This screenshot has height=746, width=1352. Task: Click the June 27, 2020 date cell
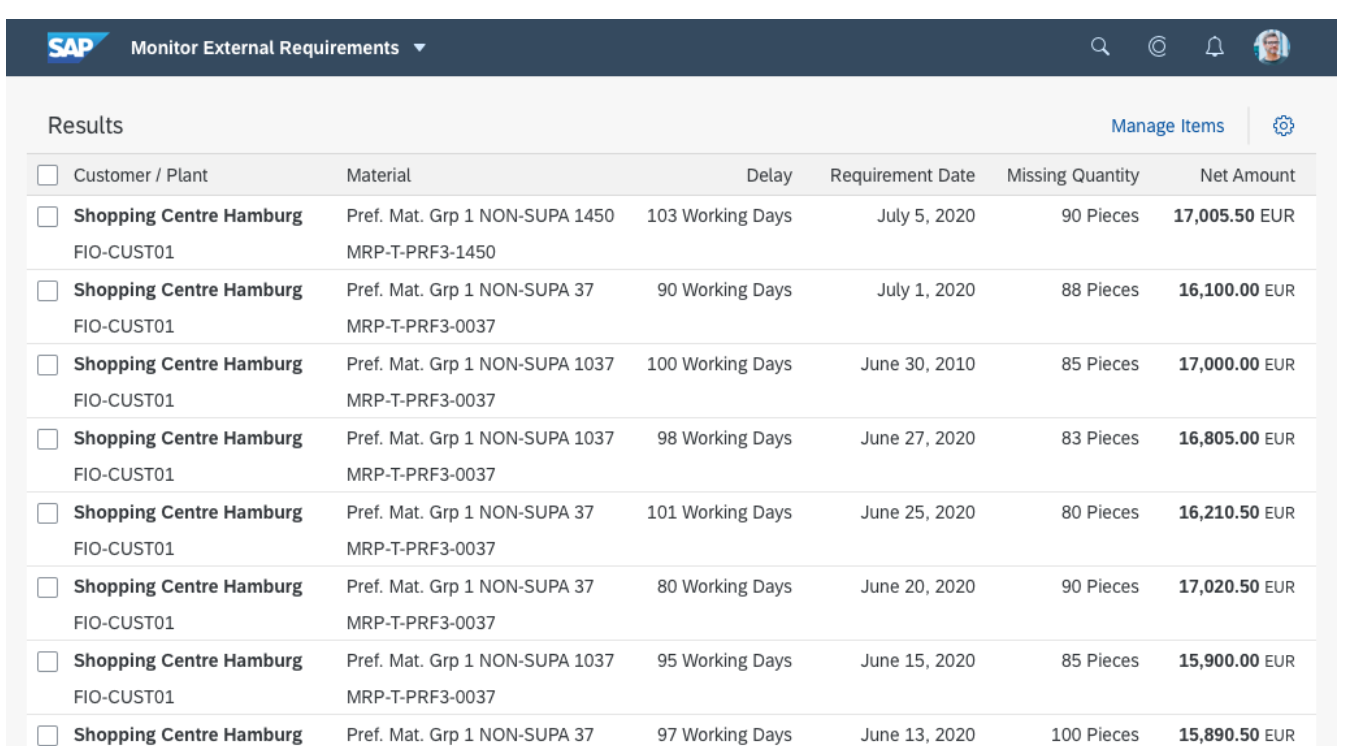coord(917,437)
